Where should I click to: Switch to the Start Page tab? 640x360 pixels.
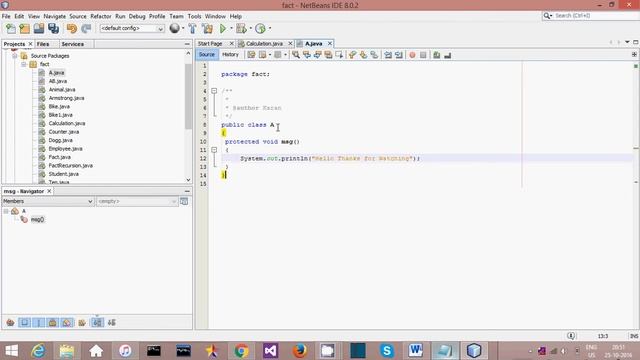point(210,43)
